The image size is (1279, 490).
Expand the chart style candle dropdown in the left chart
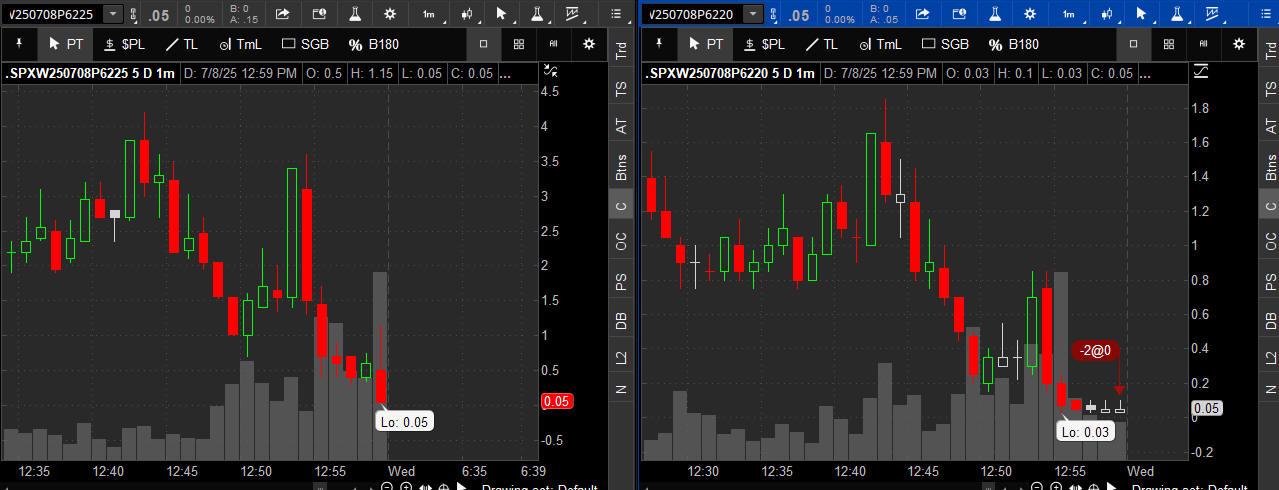(466, 14)
